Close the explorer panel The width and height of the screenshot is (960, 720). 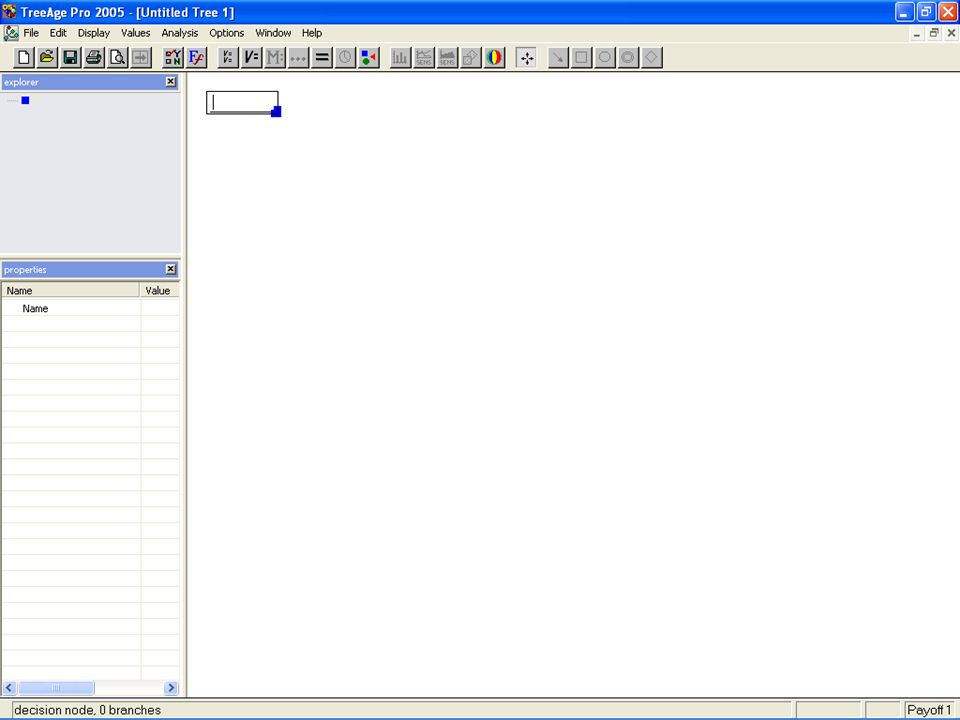[171, 81]
